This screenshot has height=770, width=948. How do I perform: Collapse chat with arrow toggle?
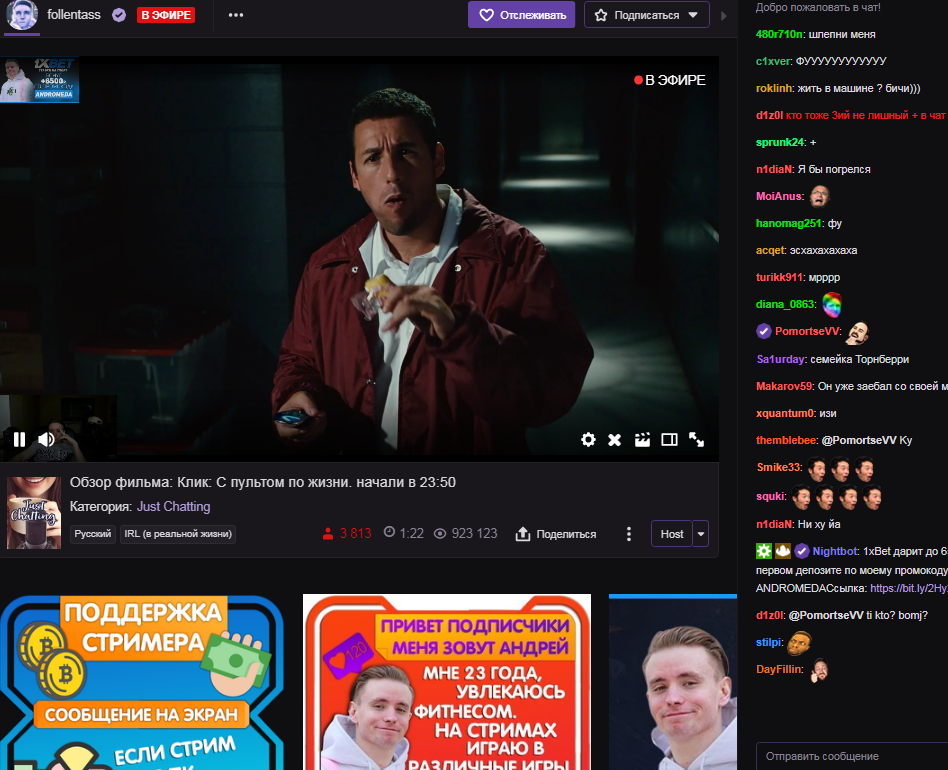724,16
